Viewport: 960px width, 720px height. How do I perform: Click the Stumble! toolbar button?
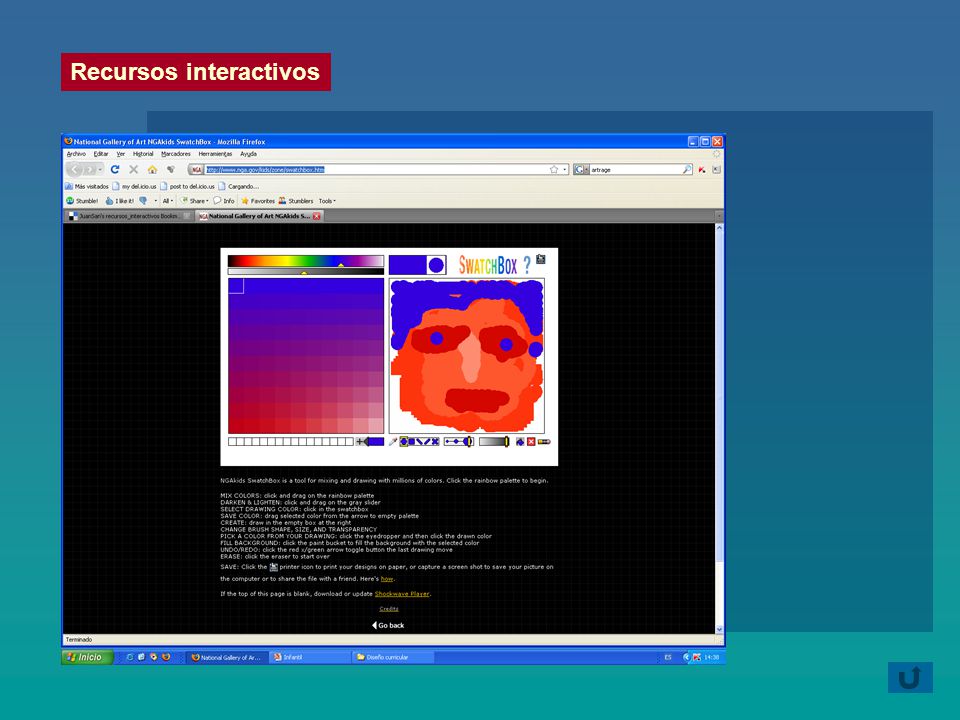82,201
